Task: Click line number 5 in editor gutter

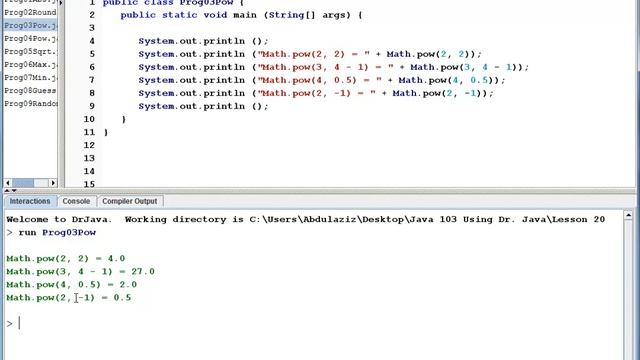Action: [x=92, y=54]
